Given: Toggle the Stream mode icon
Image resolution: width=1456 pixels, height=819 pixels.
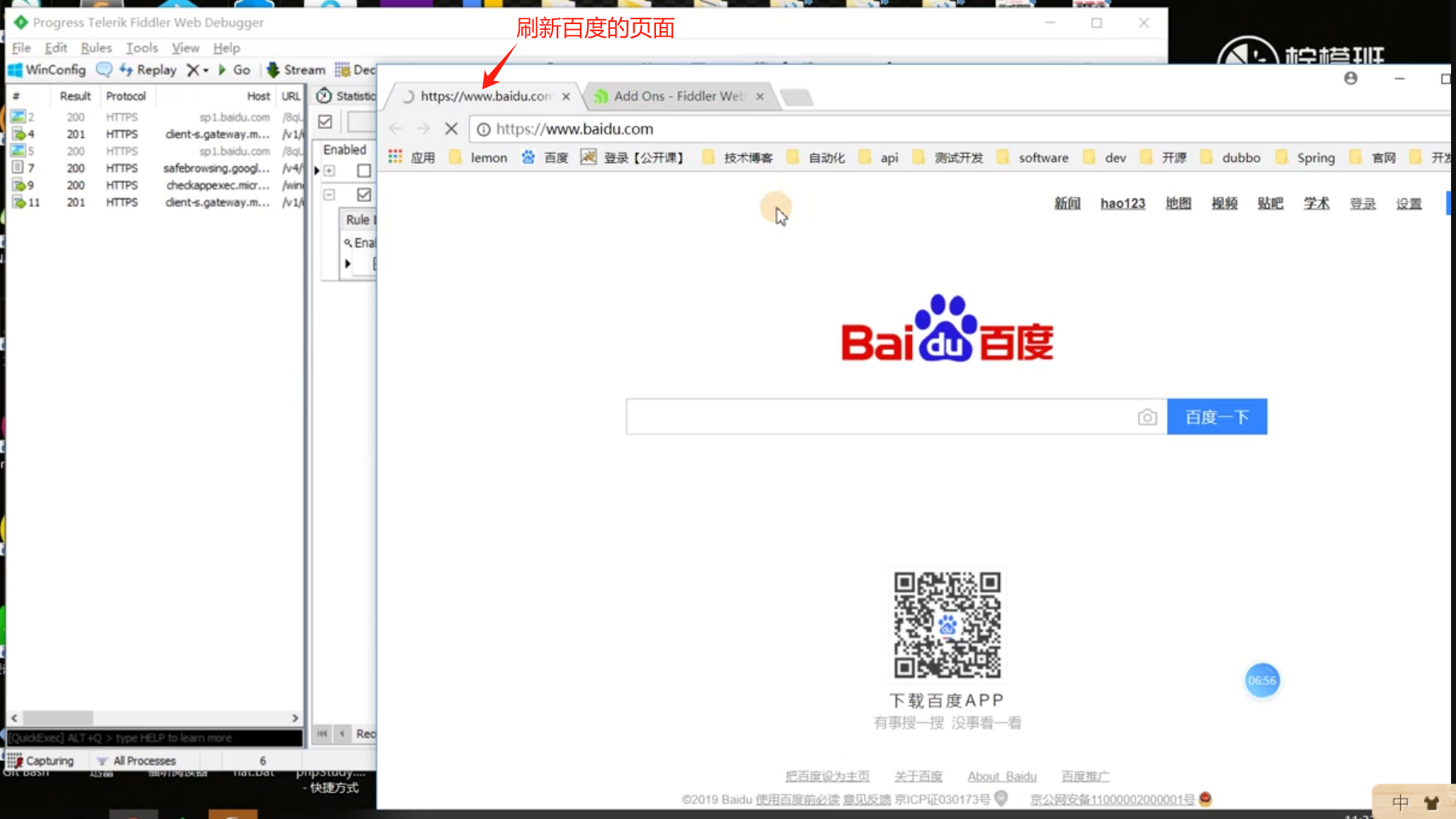Looking at the screenshot, I should tap(273, 69).
